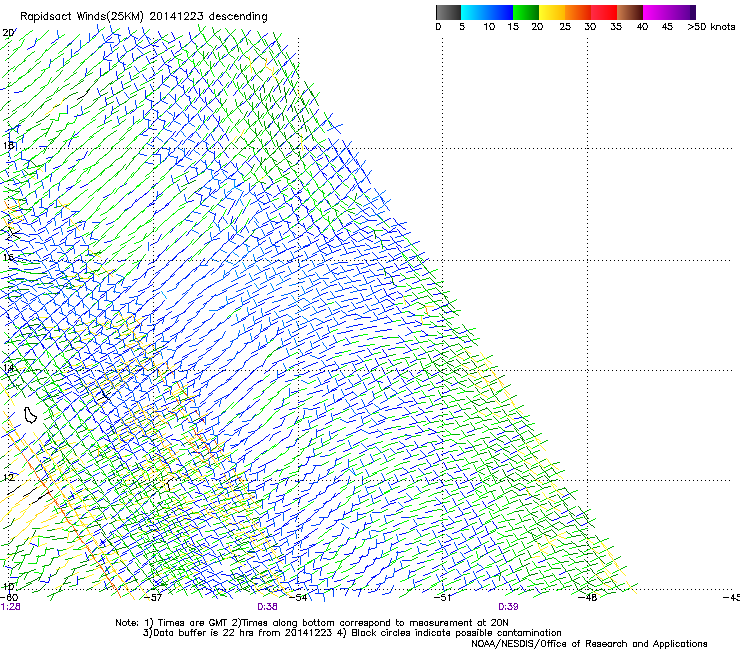This screenshot has width=740, height=650.
Task: Pick the red 30-35 knots legend swatch
Action: click(604, 12)
